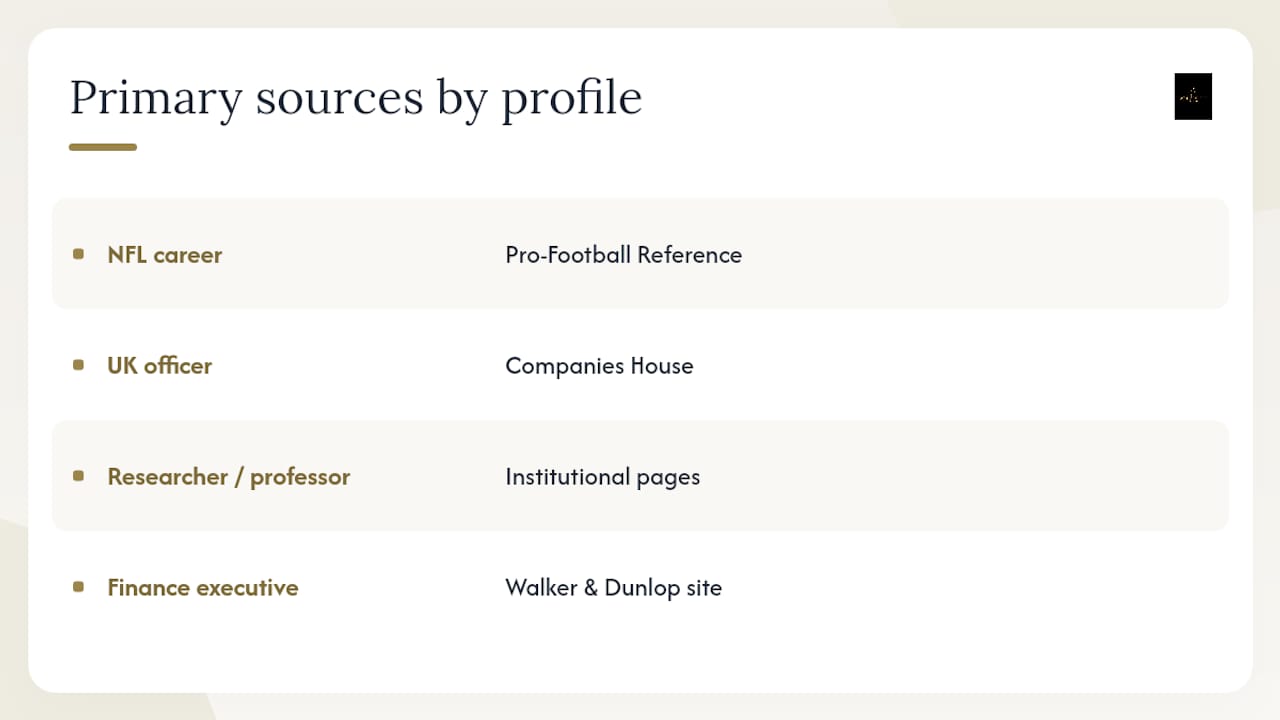Select the bullet next to Finance executive
1280x720 pixels.
coord(79,587)
